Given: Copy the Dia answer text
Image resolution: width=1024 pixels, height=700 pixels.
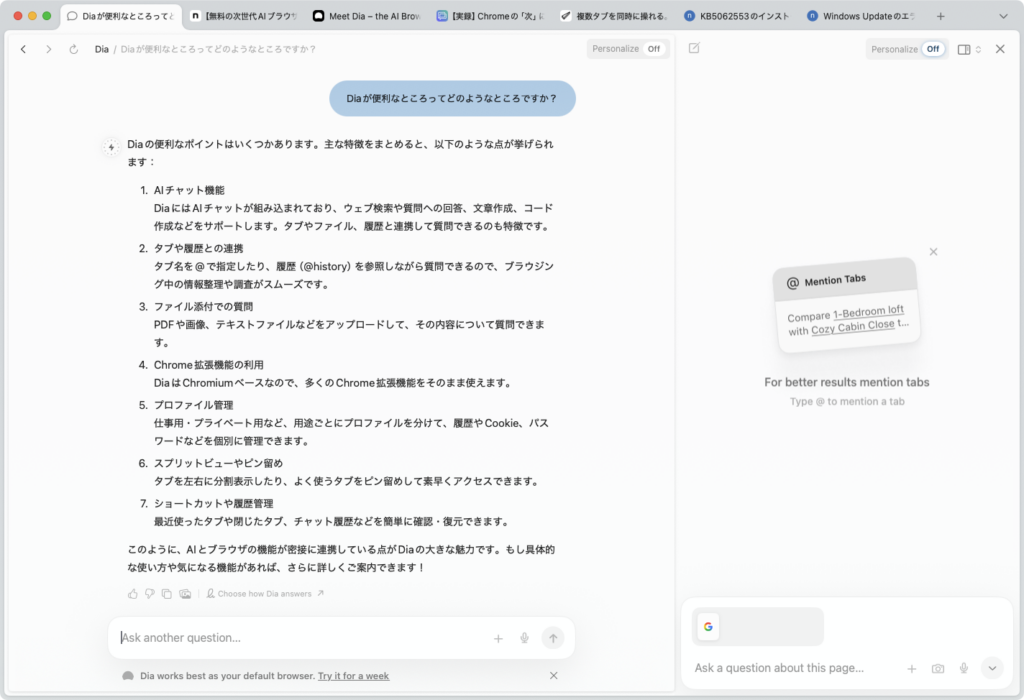Looking at the screenshot, I should pos(167,594).
